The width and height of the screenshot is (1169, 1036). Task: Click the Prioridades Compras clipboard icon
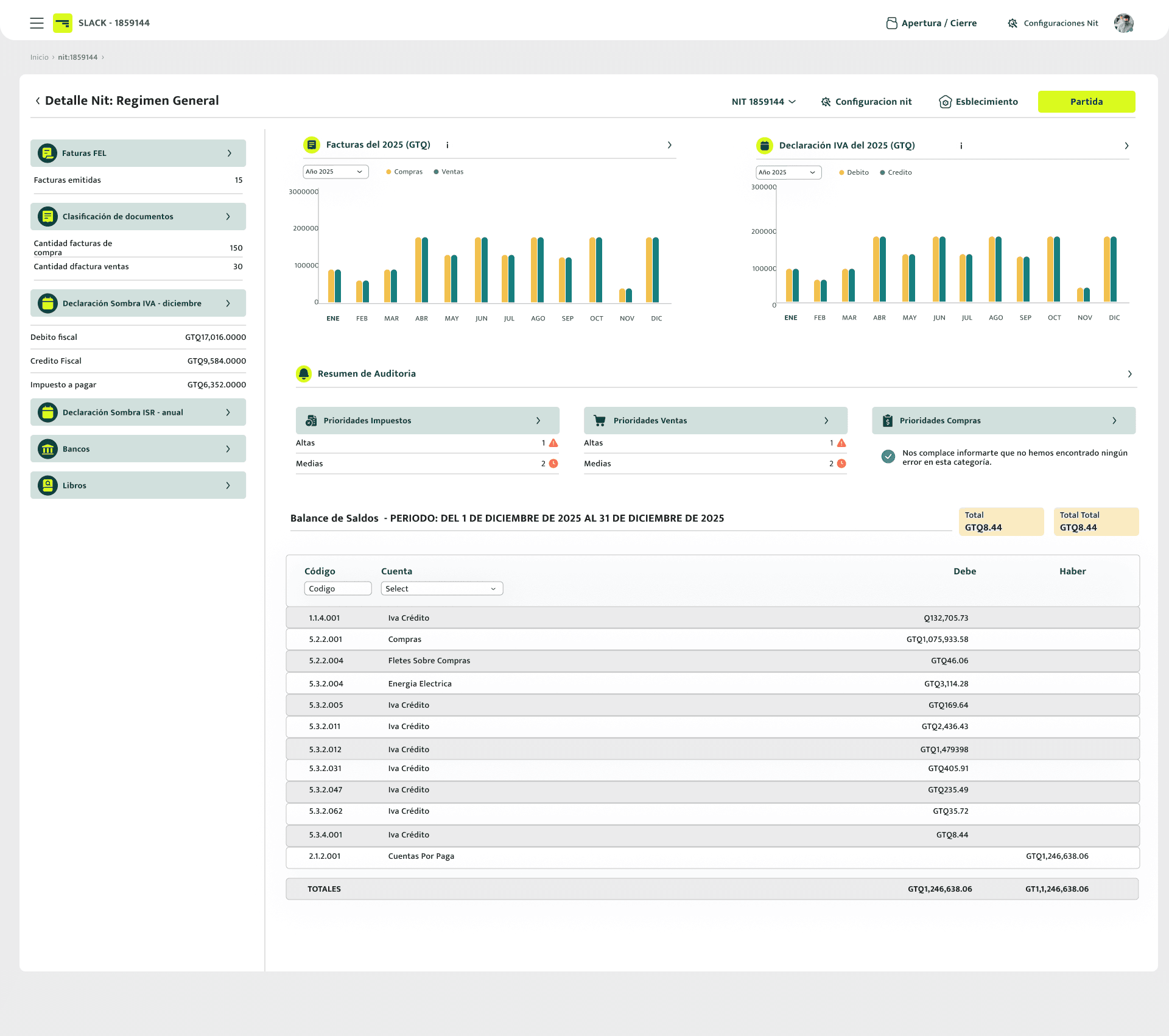tap(888, 420)
